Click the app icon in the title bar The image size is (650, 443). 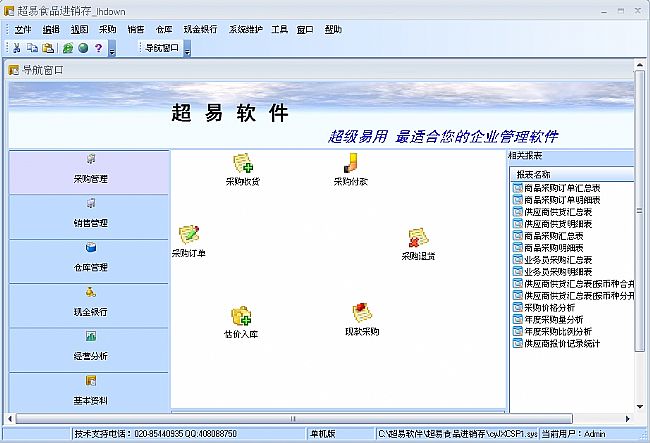tap(9, 11)
